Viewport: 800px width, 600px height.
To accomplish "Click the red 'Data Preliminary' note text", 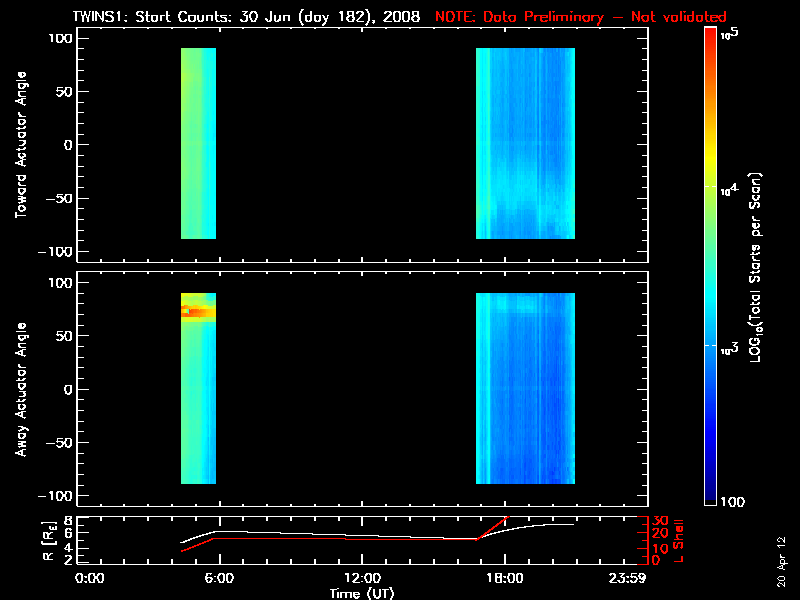I will 580,17.
